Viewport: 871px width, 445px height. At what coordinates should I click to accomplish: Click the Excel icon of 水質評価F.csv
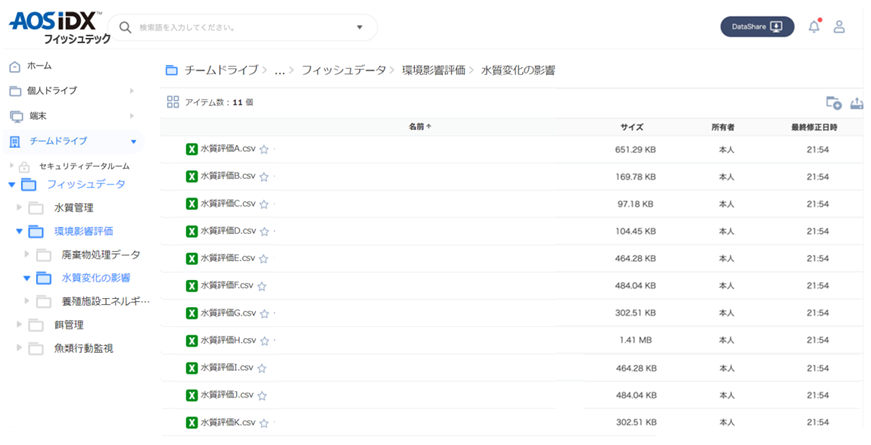click(x=192, y=286)
